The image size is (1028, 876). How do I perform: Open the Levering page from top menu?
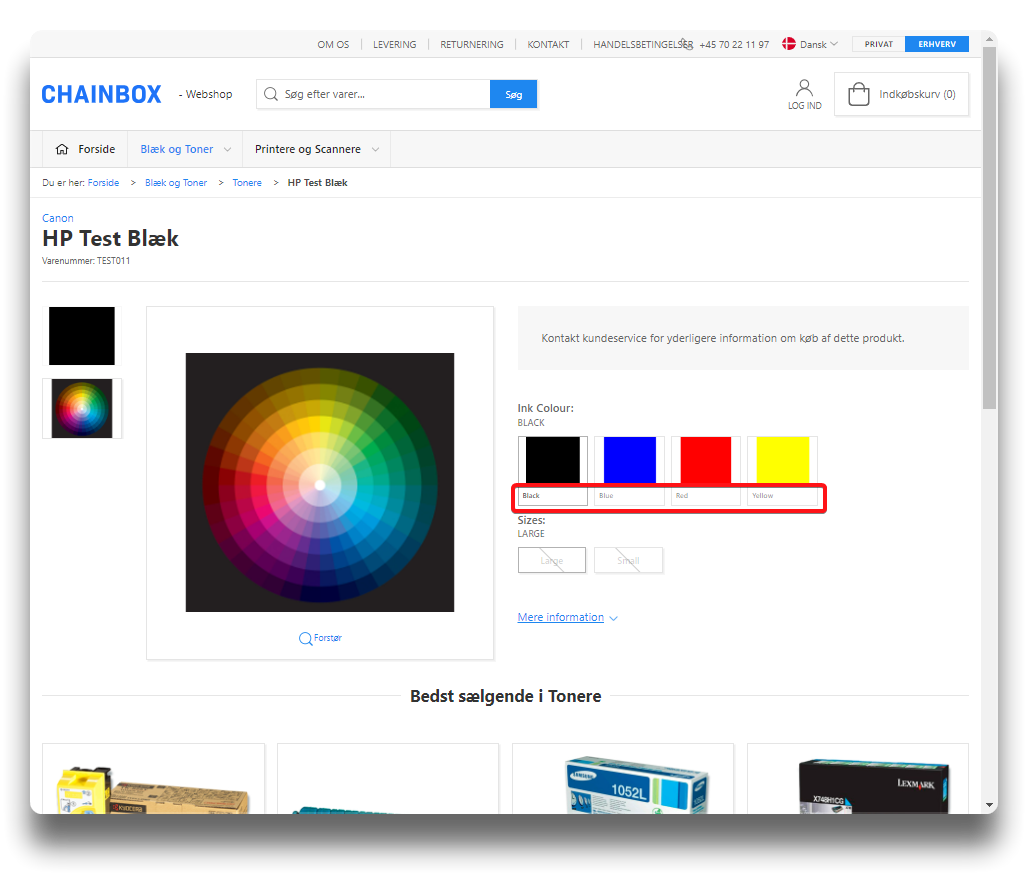pyautogui.click(x=395, y=44)
